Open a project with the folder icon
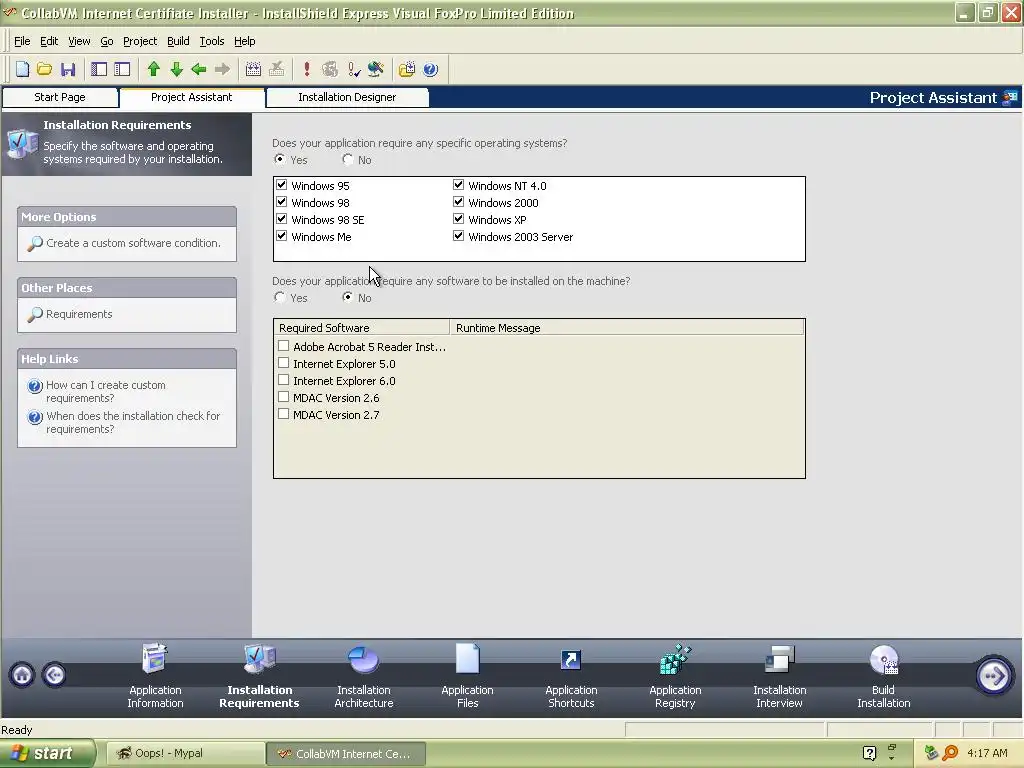 [x=44, y=69]
